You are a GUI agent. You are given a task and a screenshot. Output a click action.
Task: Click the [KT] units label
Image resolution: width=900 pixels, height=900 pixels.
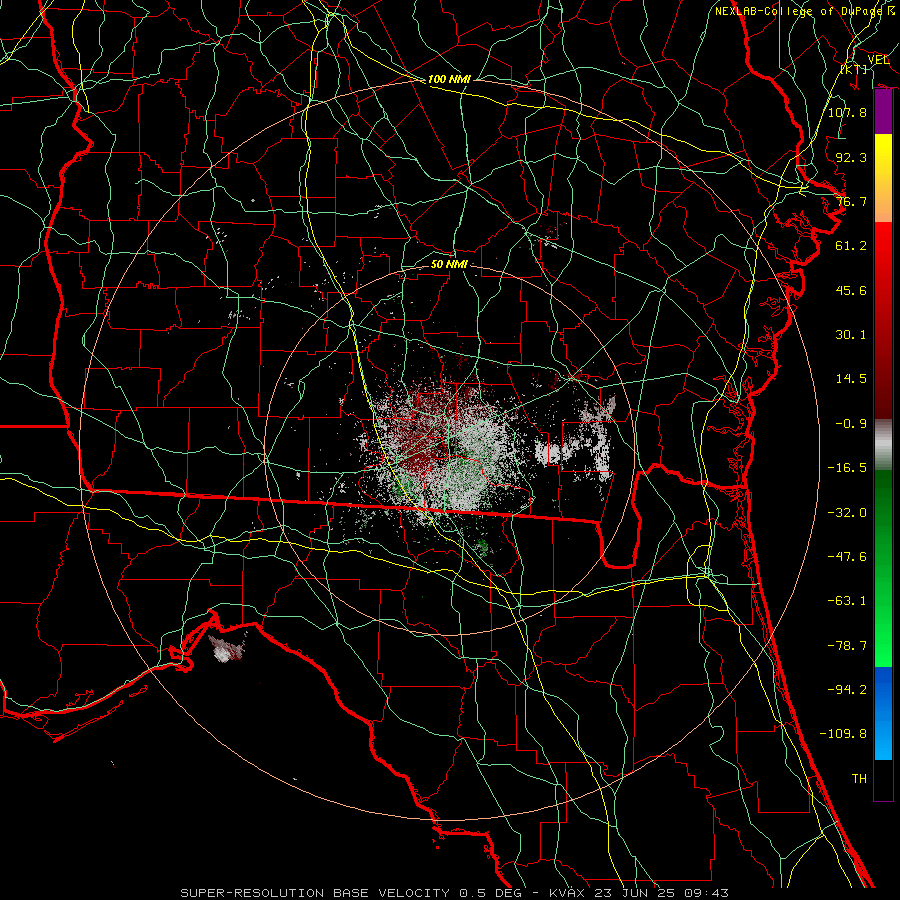coord(854,69)
